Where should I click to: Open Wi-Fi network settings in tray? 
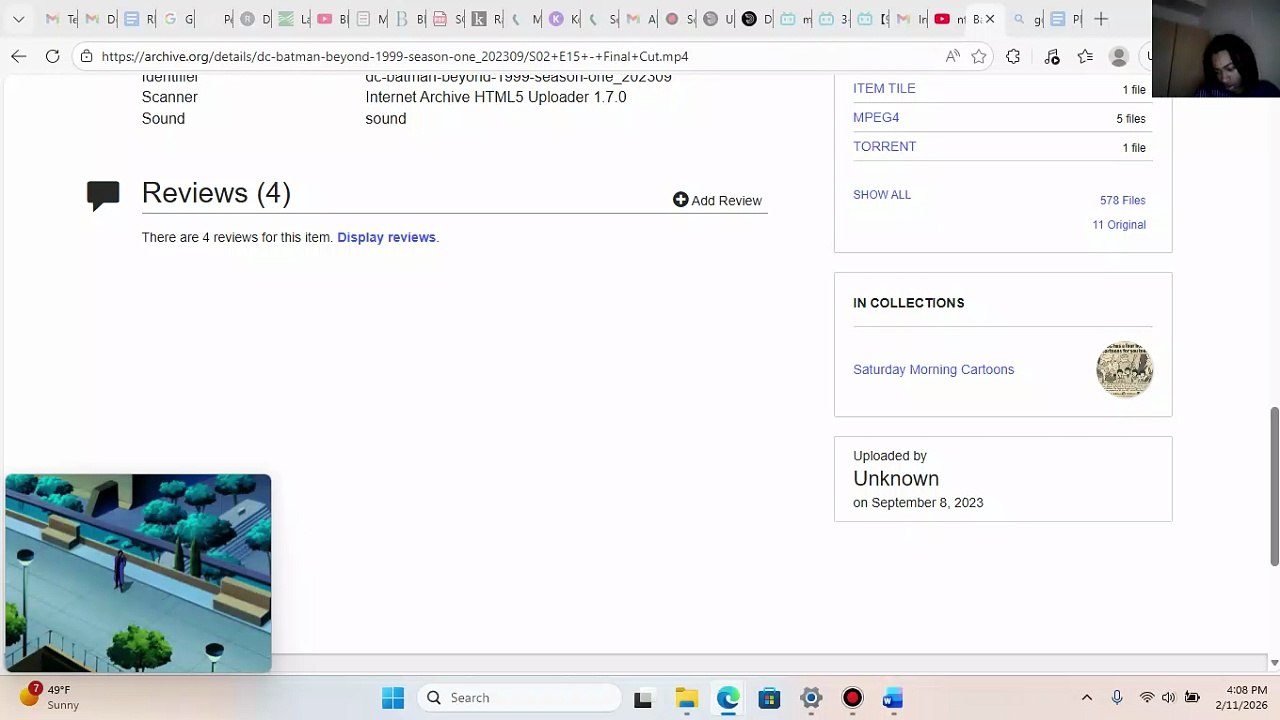[x=1147, y=698]
